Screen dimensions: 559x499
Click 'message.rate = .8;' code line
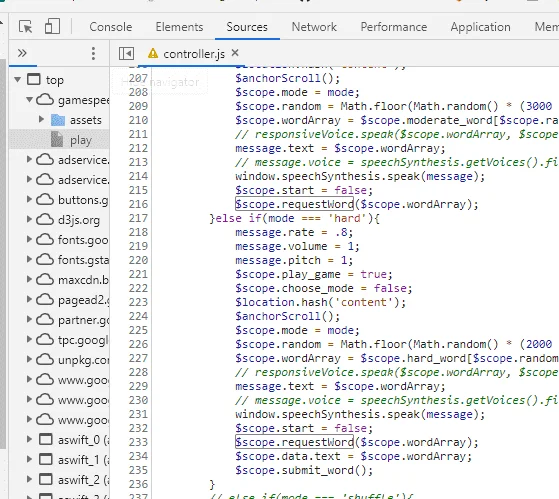pyautogui.click(x=294, y=232)
